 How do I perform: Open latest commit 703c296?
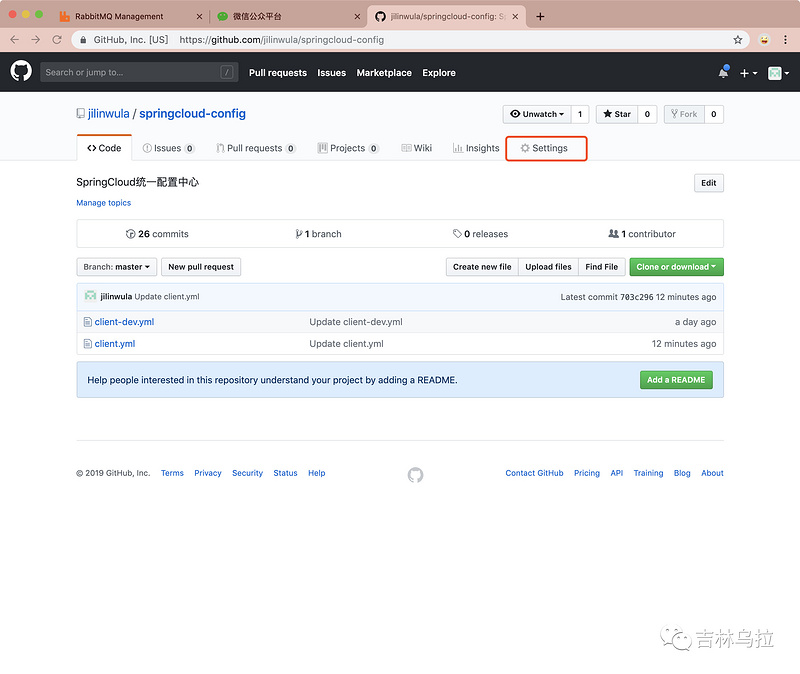click(637, 297)
